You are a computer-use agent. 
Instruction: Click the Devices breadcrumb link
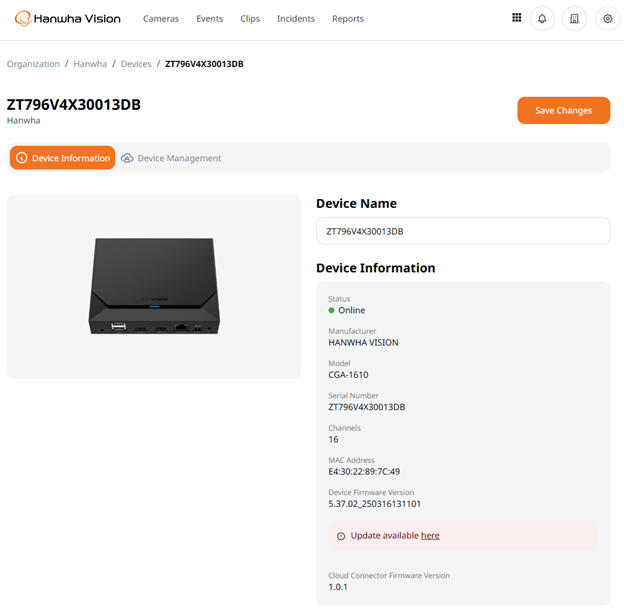point(136,64)
